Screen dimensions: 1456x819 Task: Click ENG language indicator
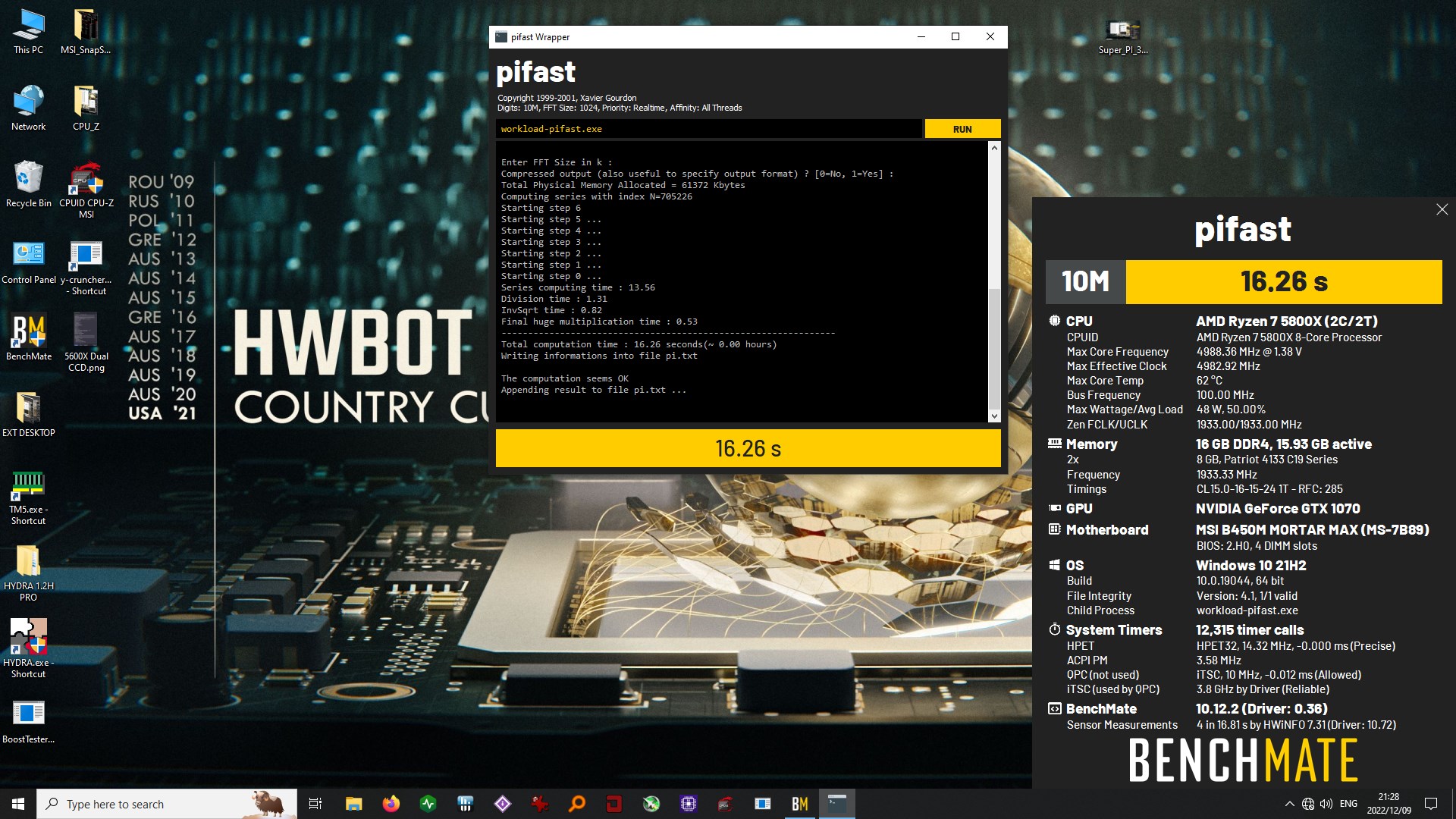tap(1348, 804)
